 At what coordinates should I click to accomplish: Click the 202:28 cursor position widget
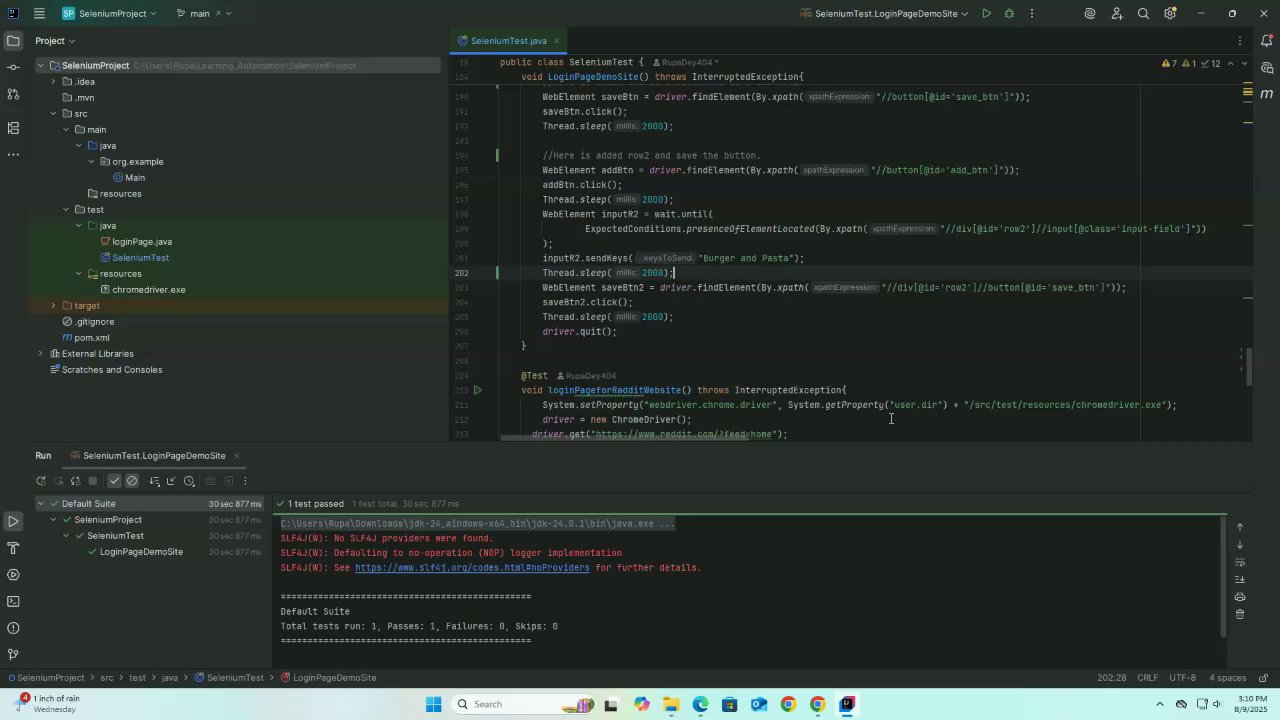click(x=1112, y=678)
